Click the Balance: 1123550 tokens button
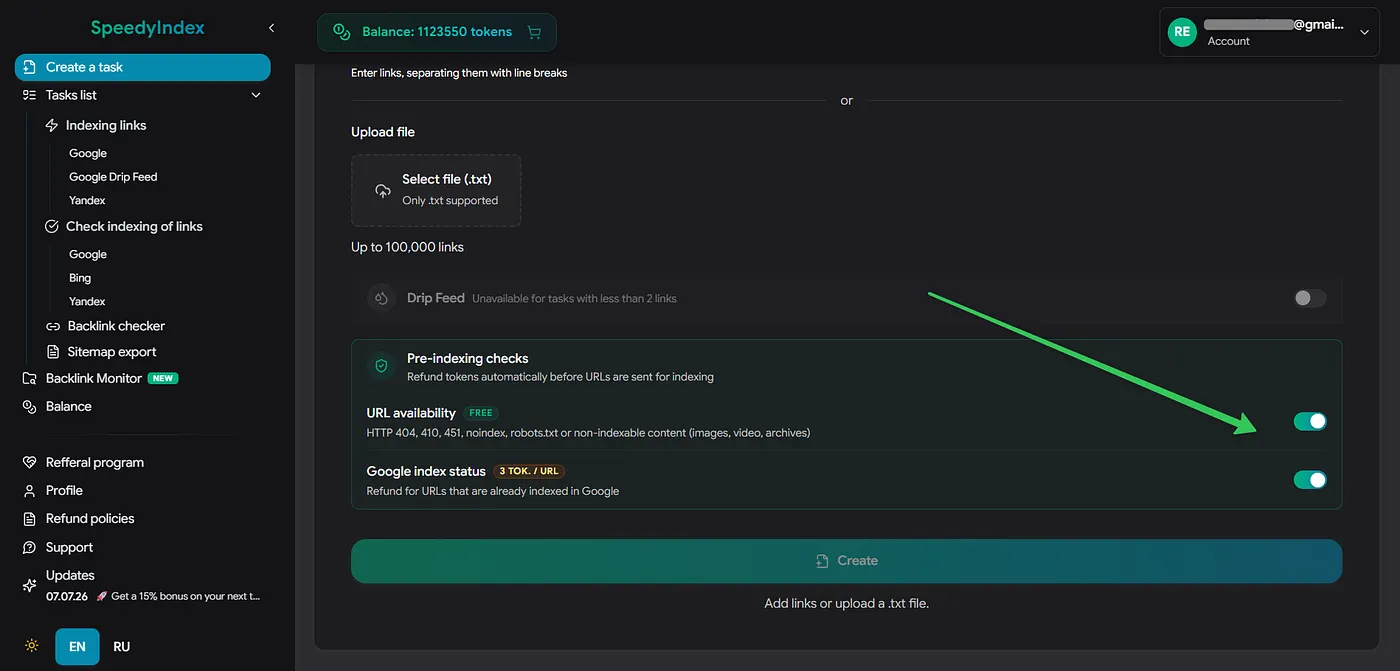The image size is (1400, 671). click(x=437, y=32)
